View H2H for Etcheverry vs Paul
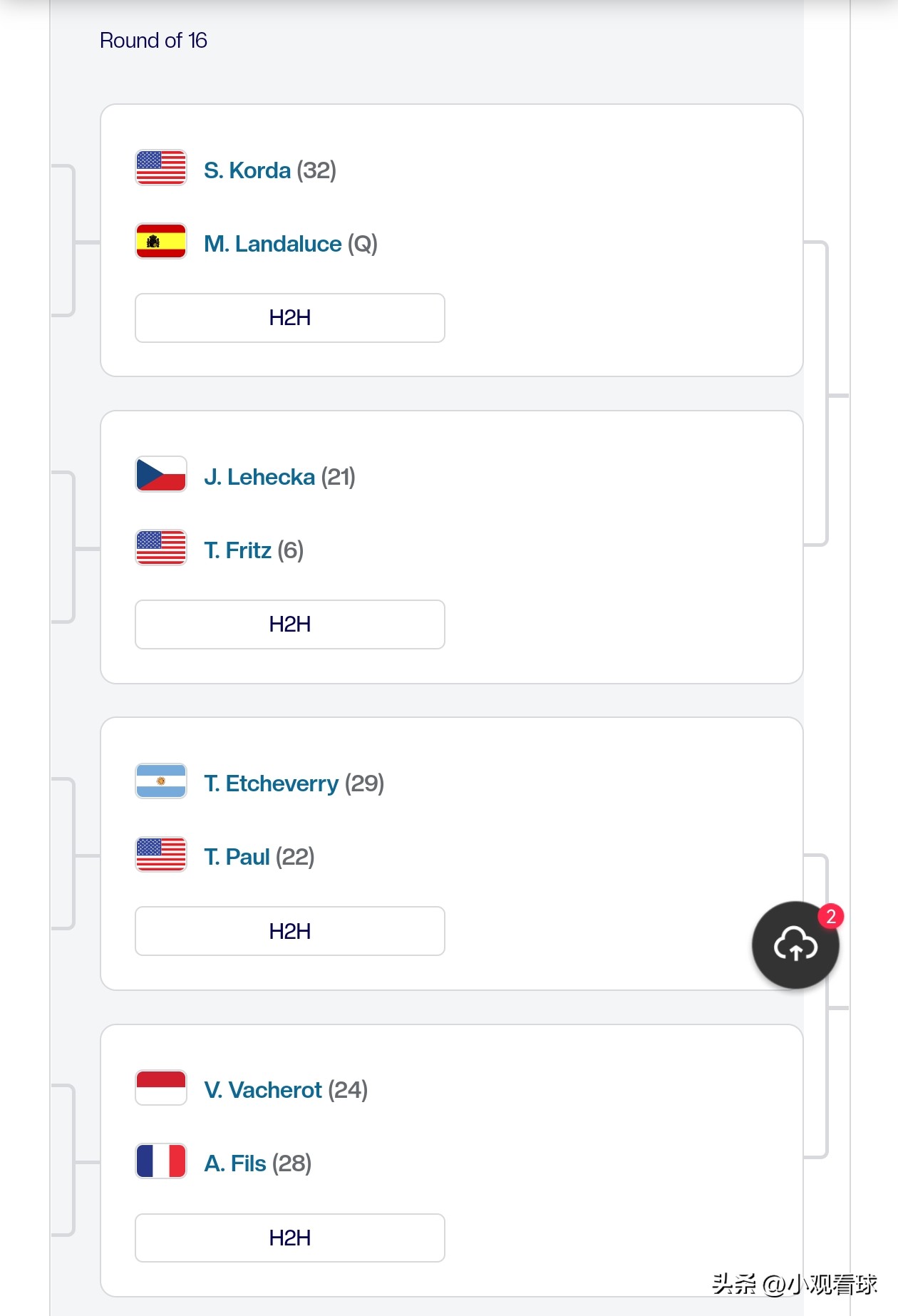Viewport: 898px width, 1316px height. coord(289,931)
